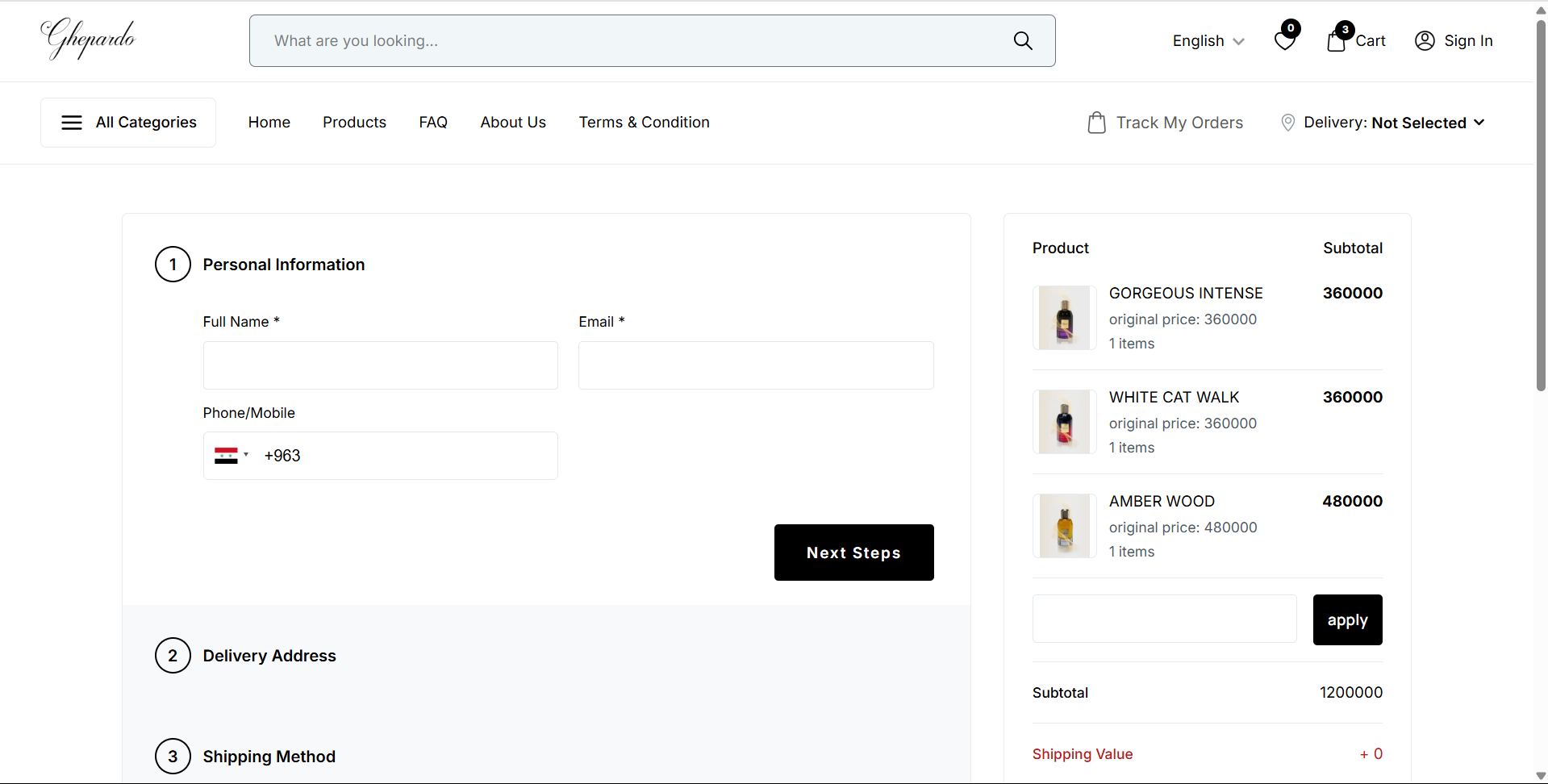Screen dimensions: 1548x784
Task: Focus the coupon code input field
Action: (x=1164, y=619)
